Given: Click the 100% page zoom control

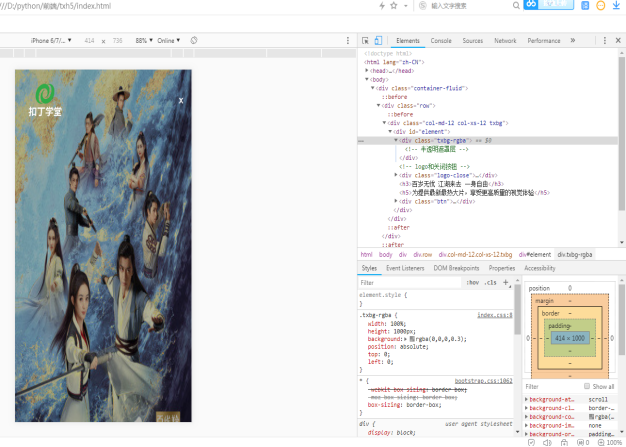Looking at the screenshot, I should (x=610, y=443).
